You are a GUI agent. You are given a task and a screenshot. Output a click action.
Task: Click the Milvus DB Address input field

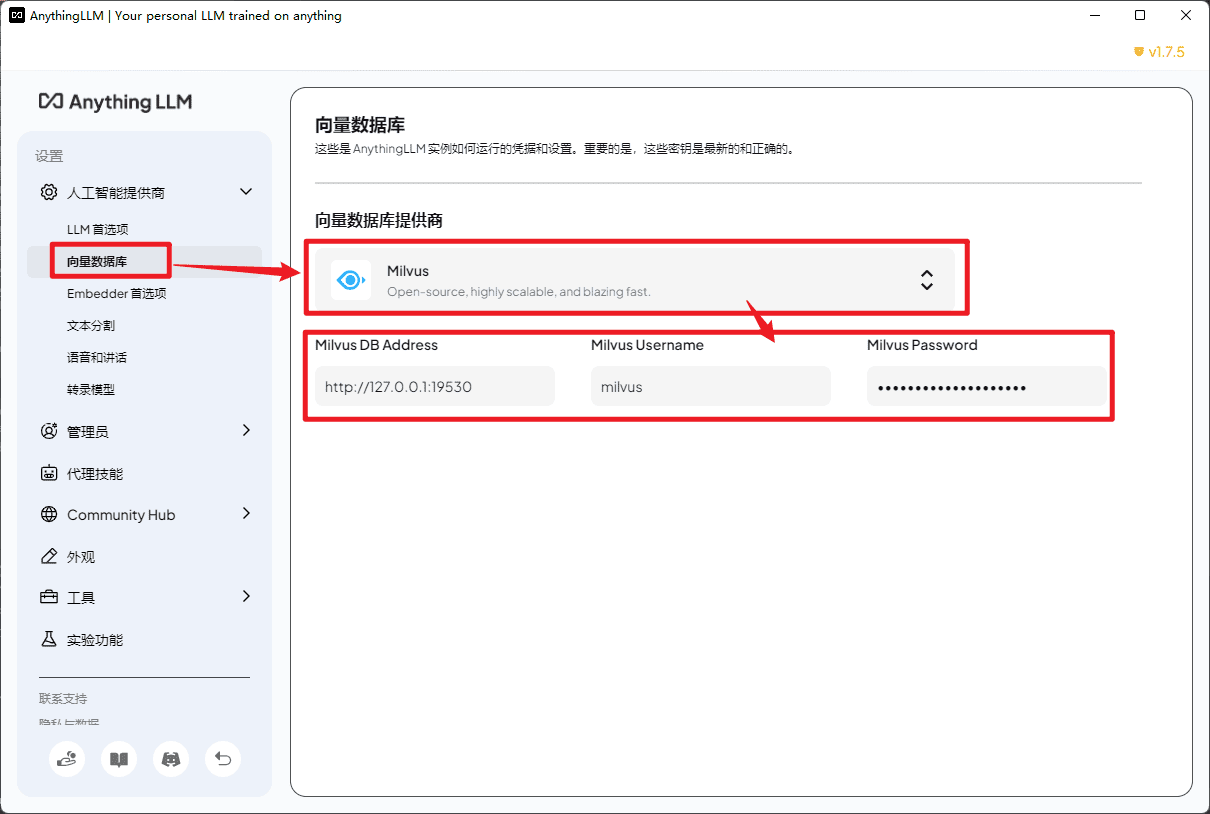tap(434, 387)
